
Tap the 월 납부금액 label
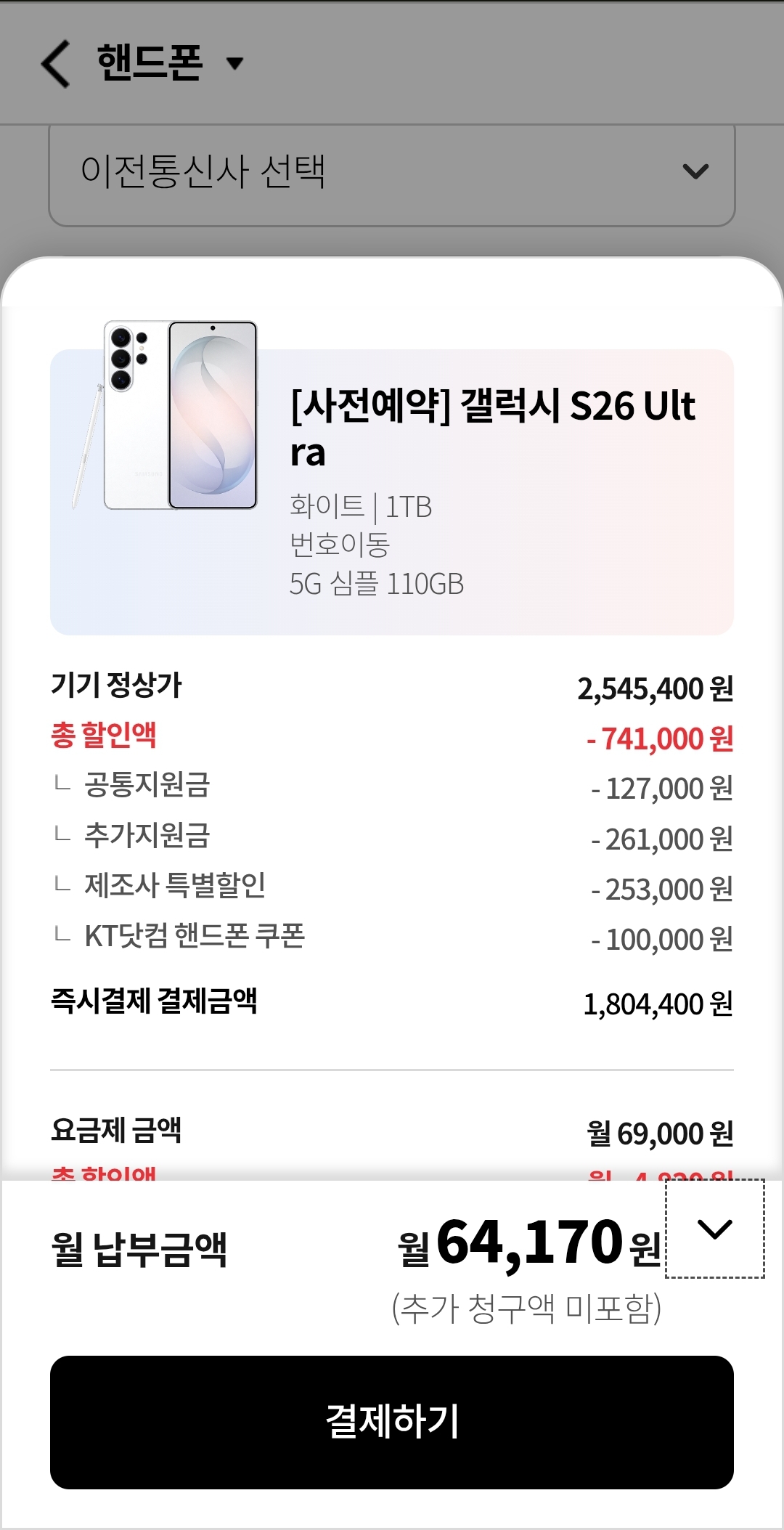(139, 1250)
